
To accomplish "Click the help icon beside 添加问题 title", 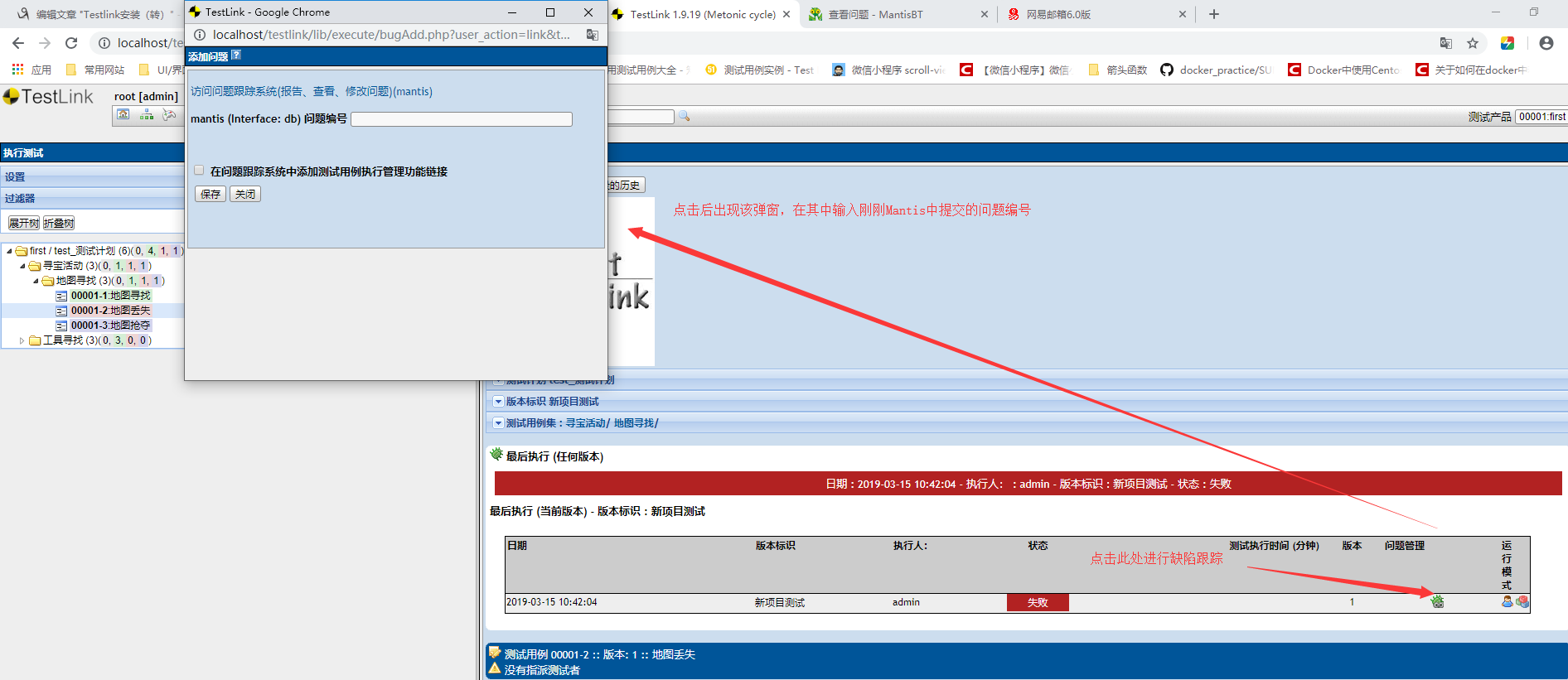I will (236, 55).
